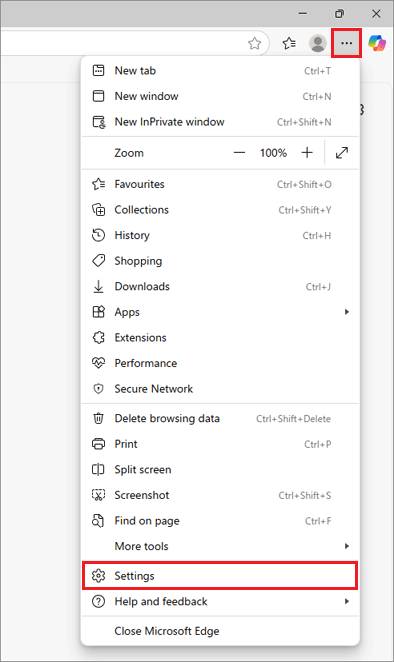Screen dimensions: 394x662
Task: Choose Delete browsing data entry
Action: (220, 418)
